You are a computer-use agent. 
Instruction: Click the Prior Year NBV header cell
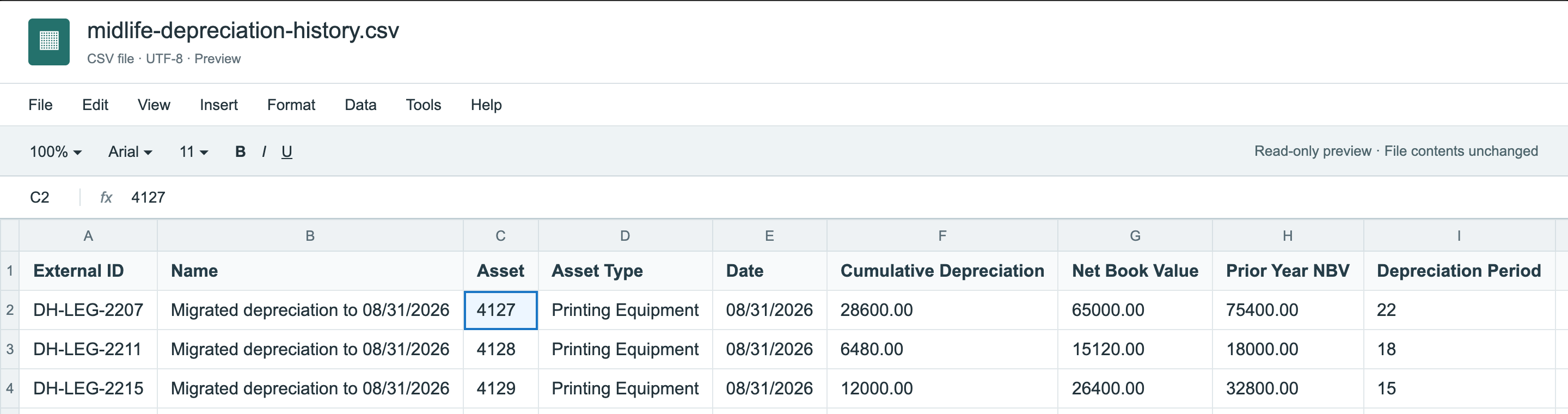click(1288, 271)
